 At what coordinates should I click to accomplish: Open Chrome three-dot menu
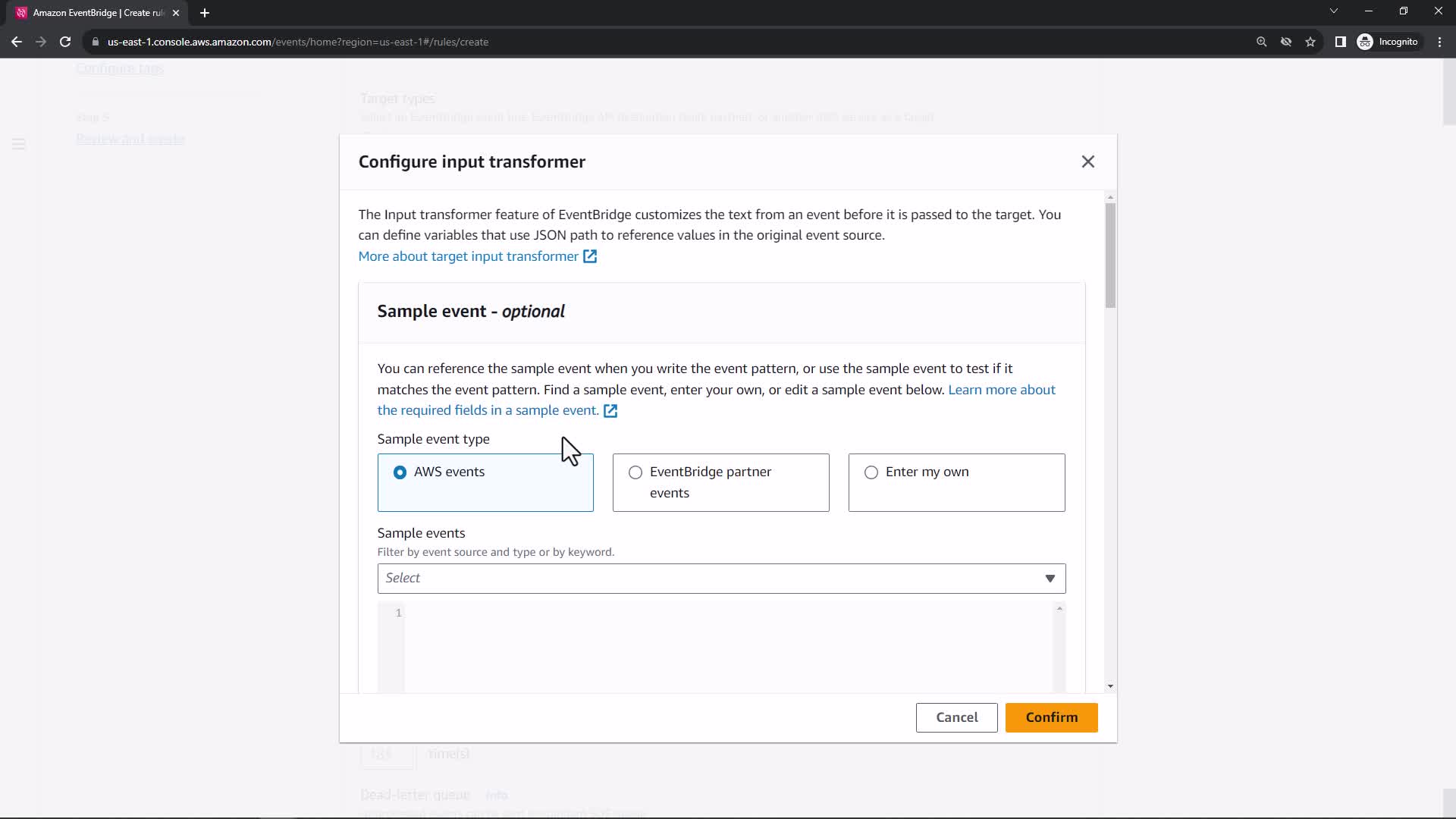pyautogui.click(x=1439, y=42)
